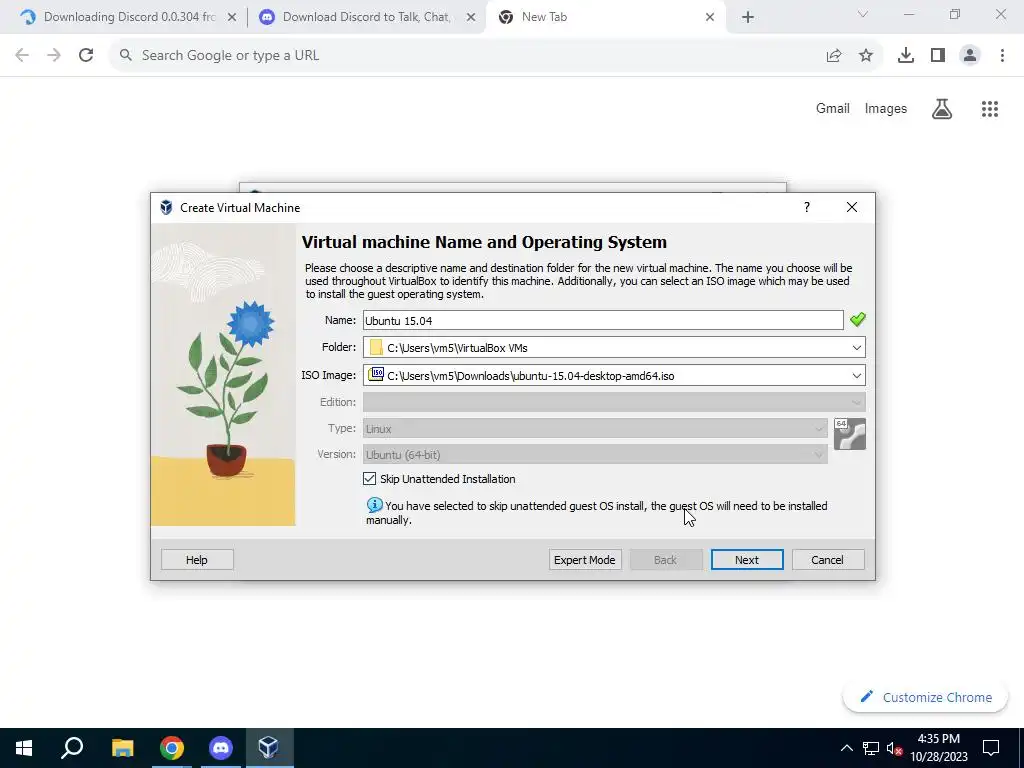Click Chrome's downloads icon in the toolbar
Screen dimensions: 1024x768
(905, 56)
